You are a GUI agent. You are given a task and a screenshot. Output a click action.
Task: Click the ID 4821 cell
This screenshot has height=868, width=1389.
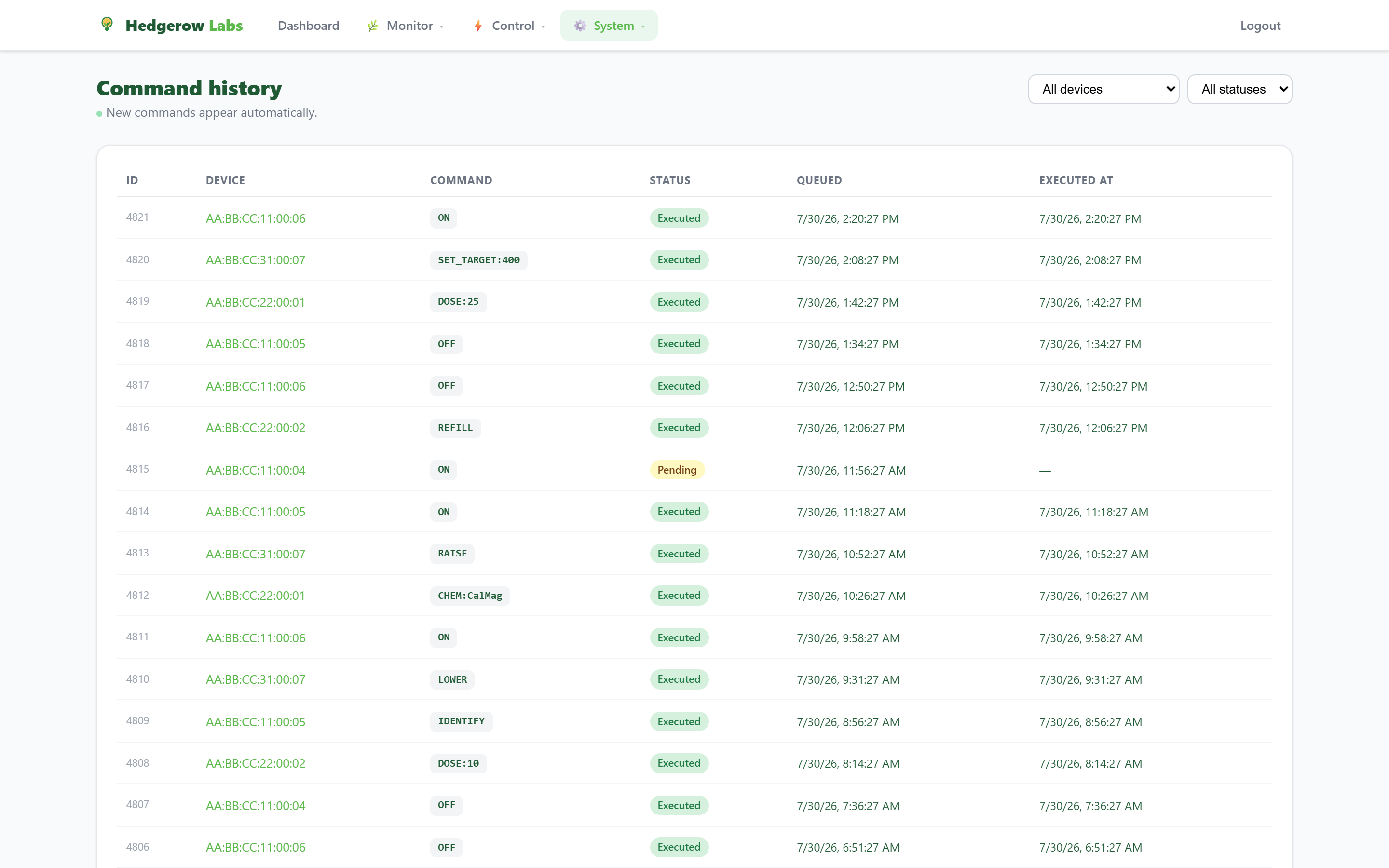(x=137, y=217)
